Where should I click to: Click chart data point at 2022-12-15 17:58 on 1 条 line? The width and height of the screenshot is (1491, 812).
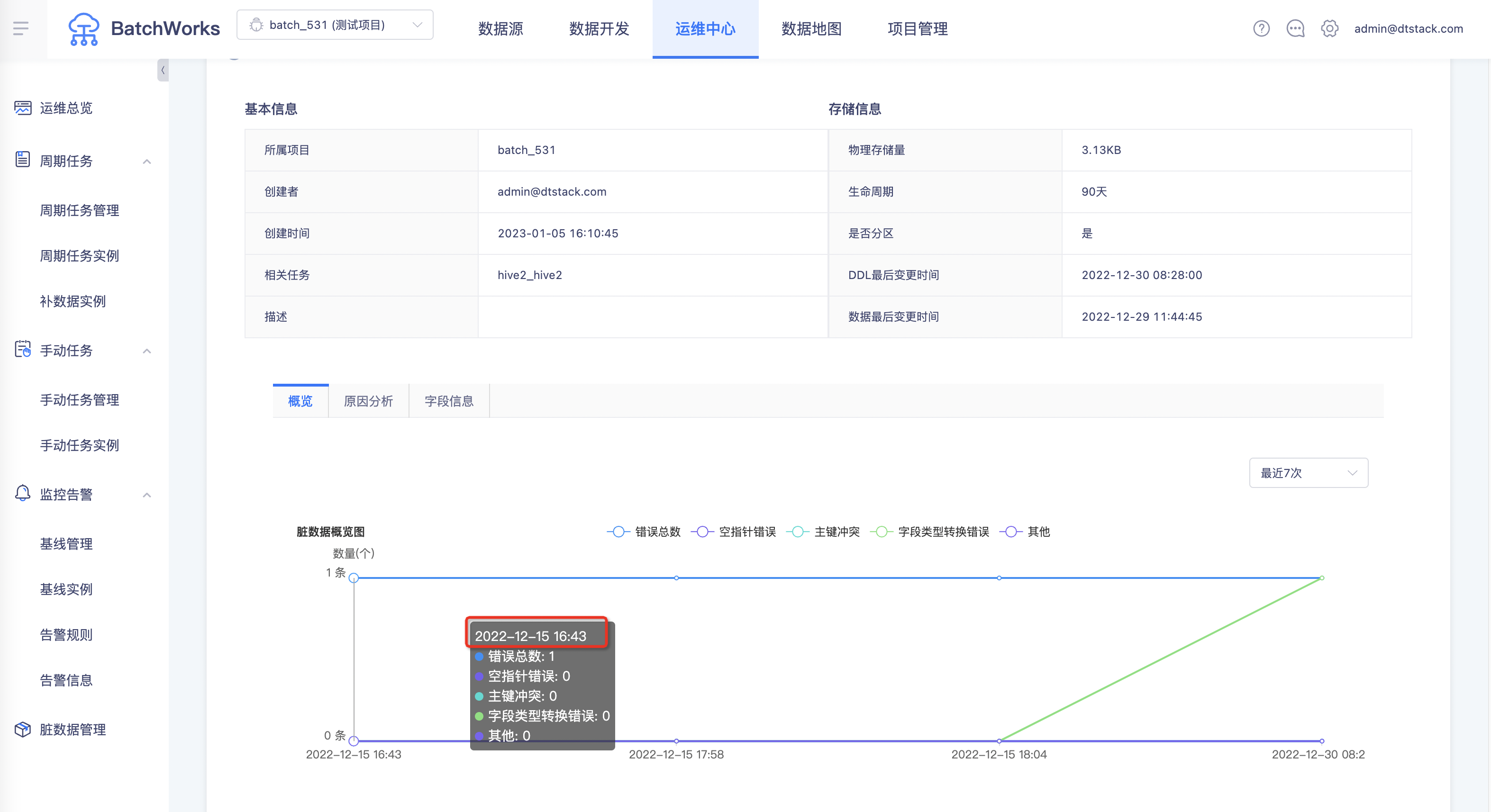(676, 577)
